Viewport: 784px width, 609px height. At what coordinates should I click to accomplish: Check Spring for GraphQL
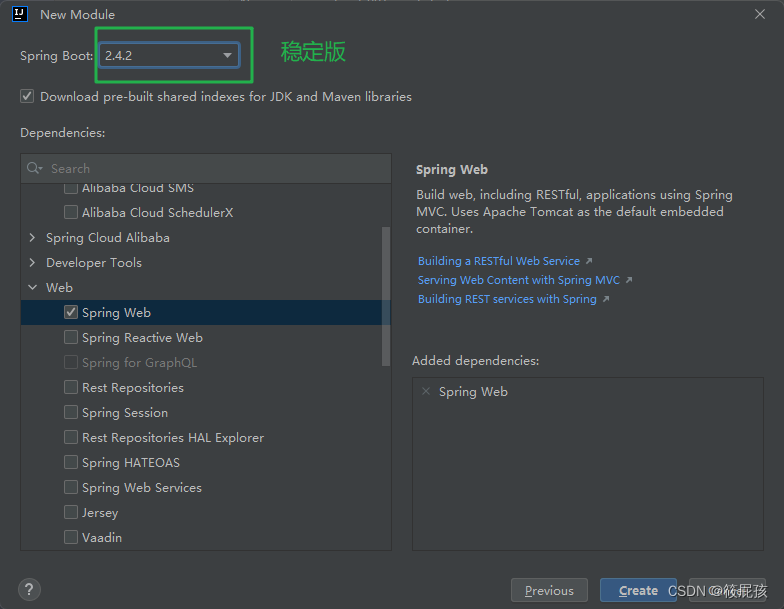[71, 362]
